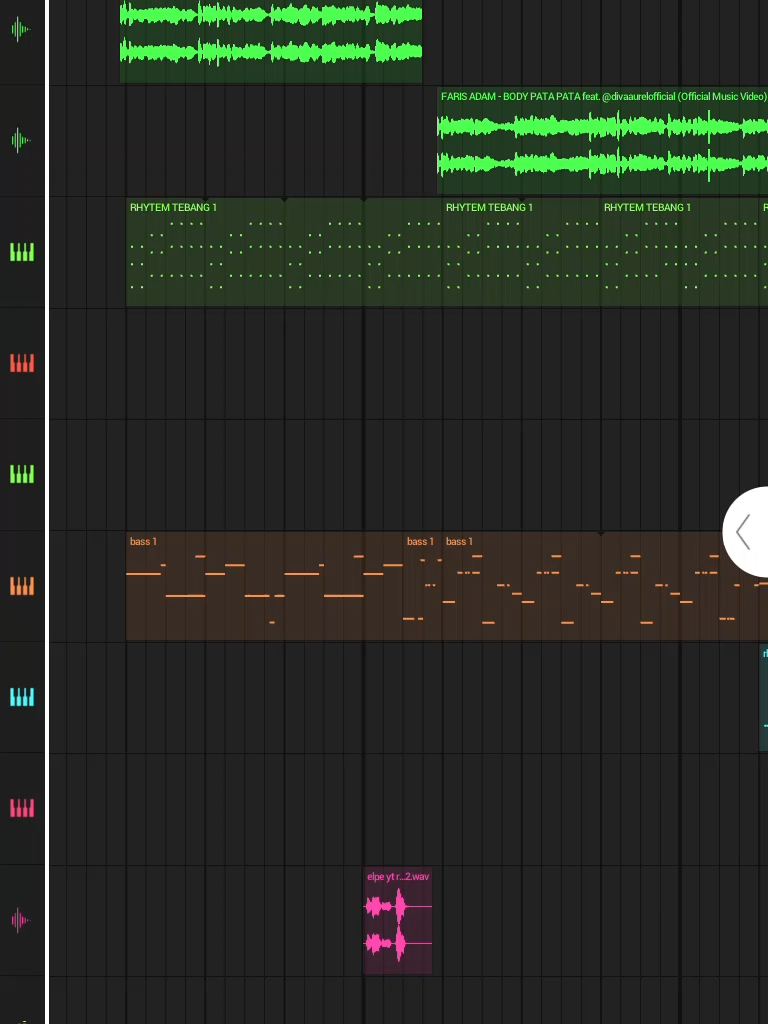
Task: Select the orange bass 1 track keys icon
Action: point(22,586)
